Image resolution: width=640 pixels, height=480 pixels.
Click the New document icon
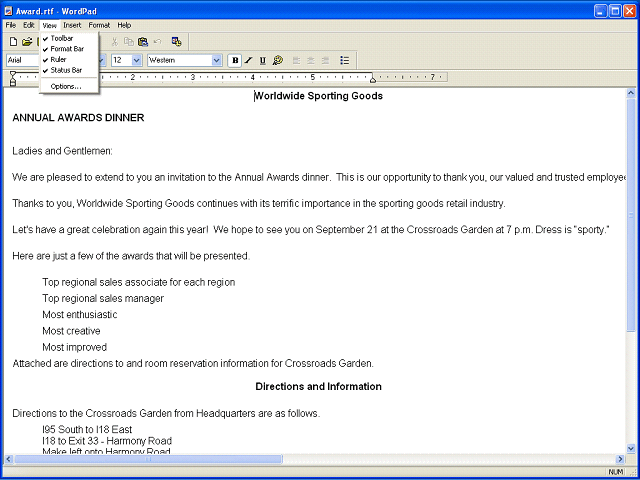13,42
